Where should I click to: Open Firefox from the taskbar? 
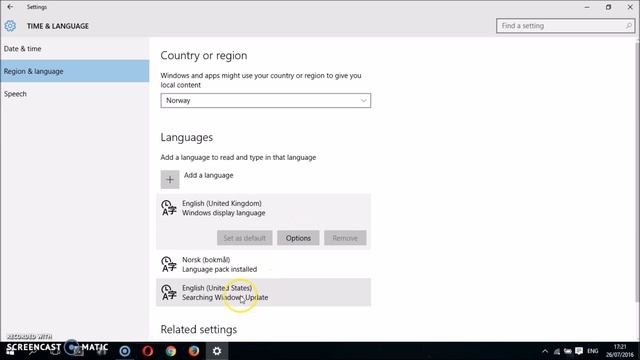[193, 351]
